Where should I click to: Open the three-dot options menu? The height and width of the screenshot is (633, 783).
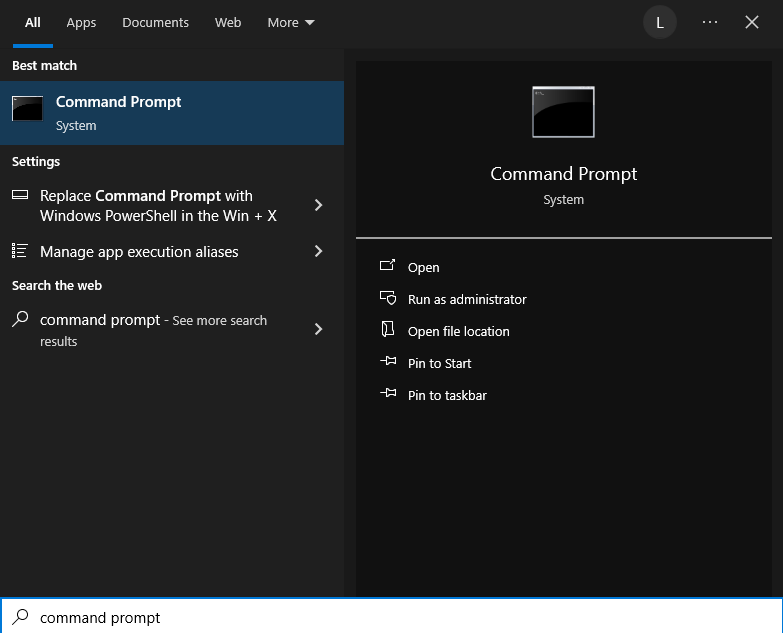710,22
